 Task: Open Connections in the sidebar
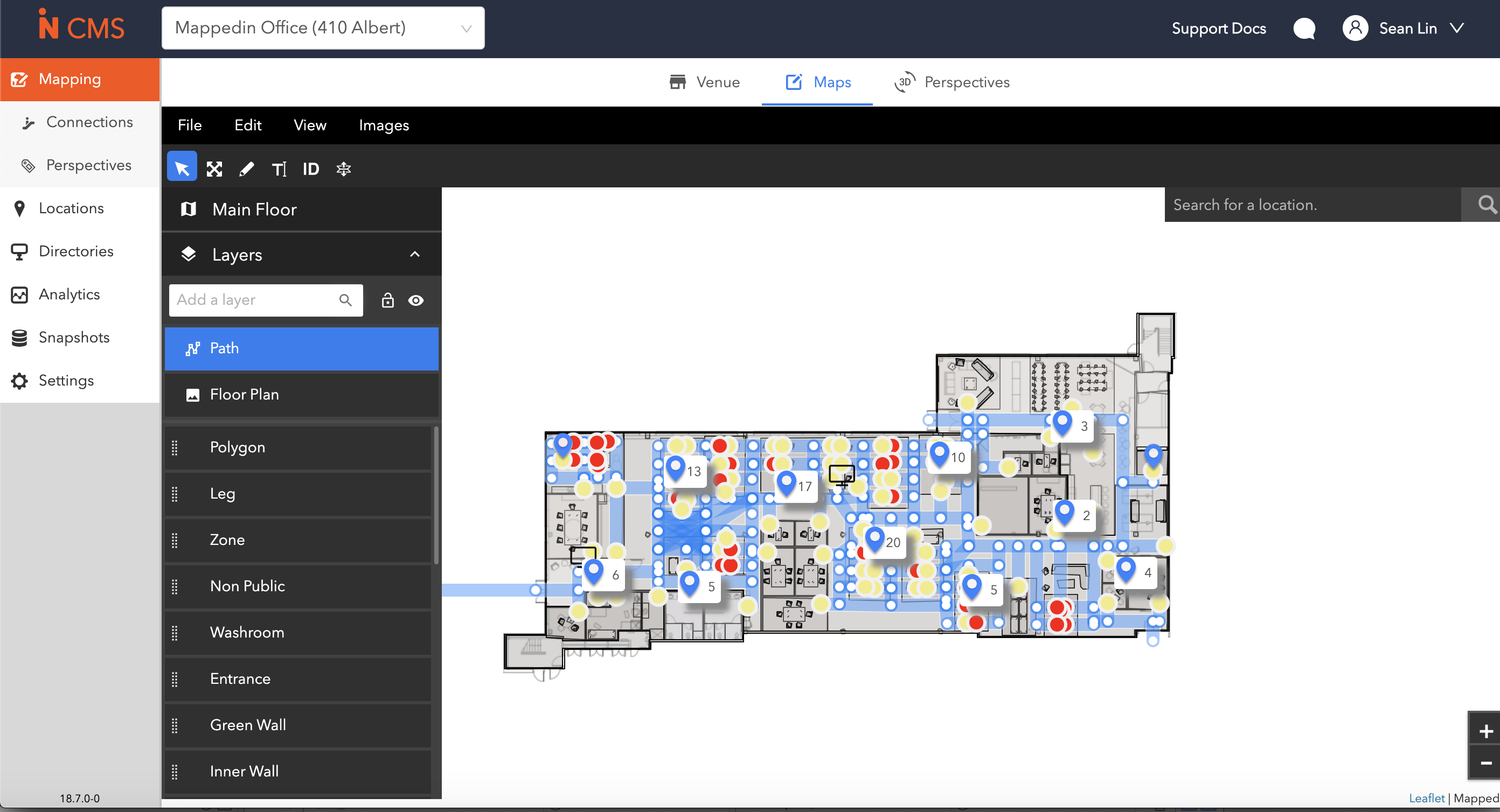[80, 122]
